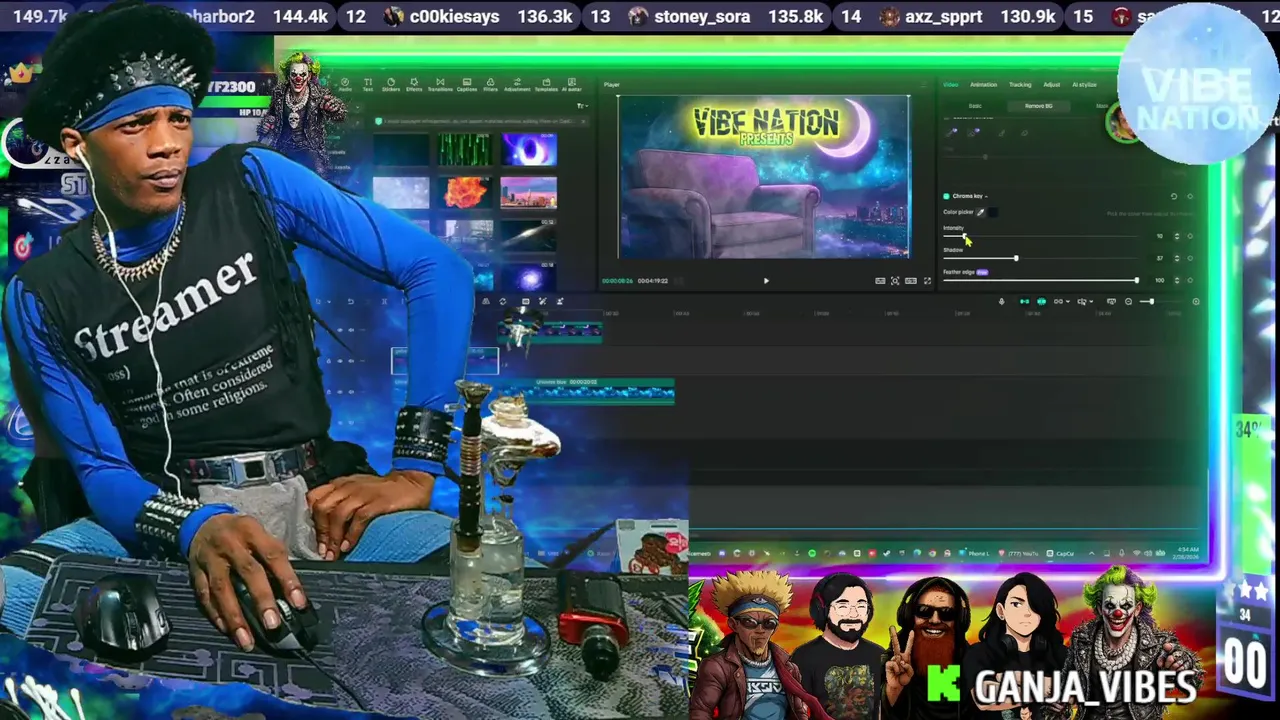Open the Audio panel in CapCut
The image size is (1280, 720).
(345, 85)
